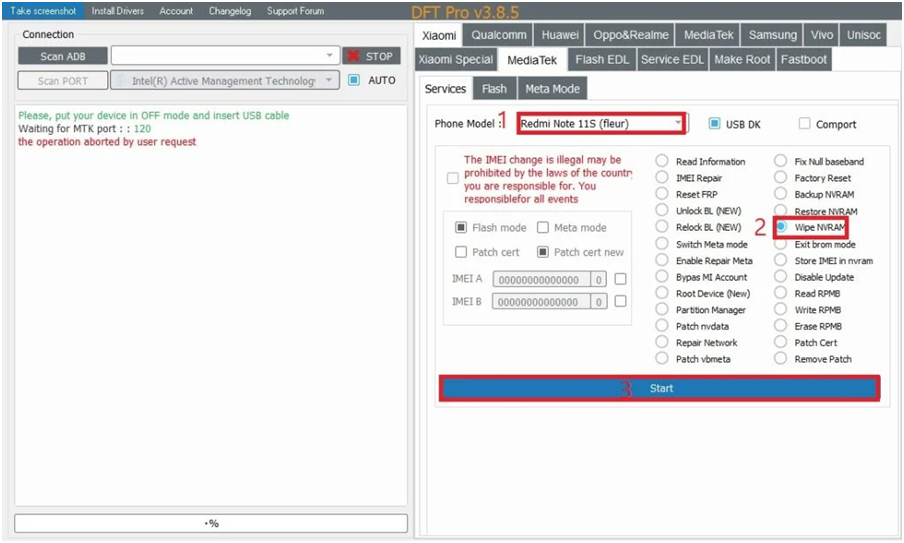Switch to the Samsung tab
The width and height of the screenshot is (904, 543).
pos(773,35)
